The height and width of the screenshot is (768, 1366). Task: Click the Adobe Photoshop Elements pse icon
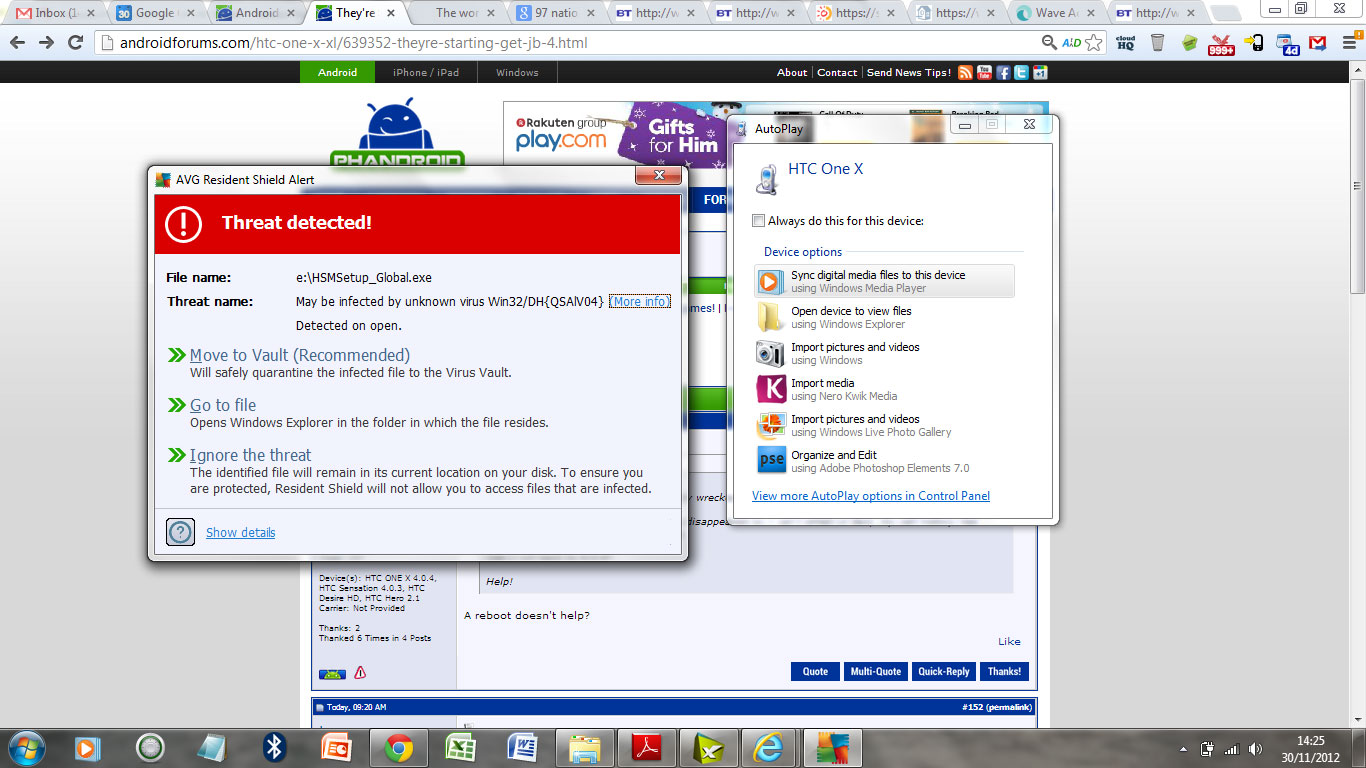(770, 461)
